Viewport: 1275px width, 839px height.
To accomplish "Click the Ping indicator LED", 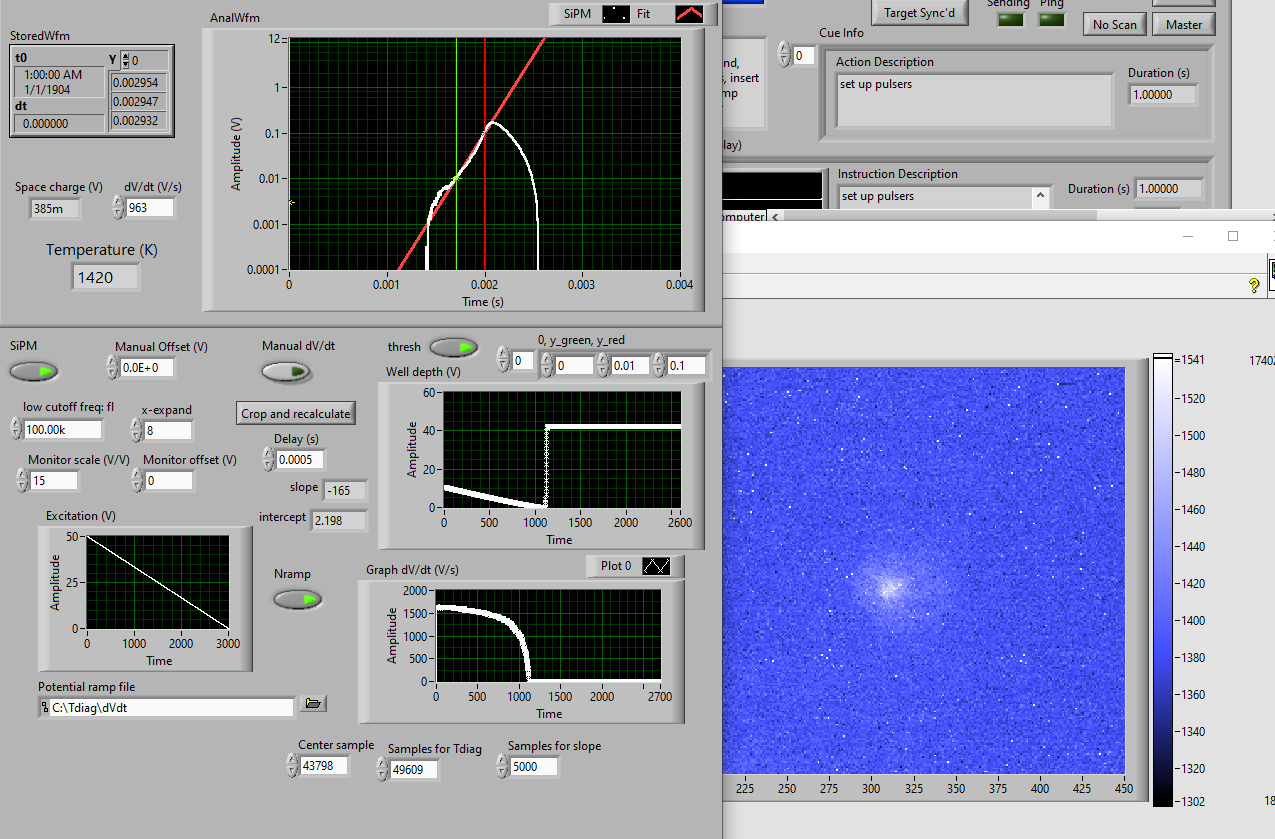I will (1051, 19).
